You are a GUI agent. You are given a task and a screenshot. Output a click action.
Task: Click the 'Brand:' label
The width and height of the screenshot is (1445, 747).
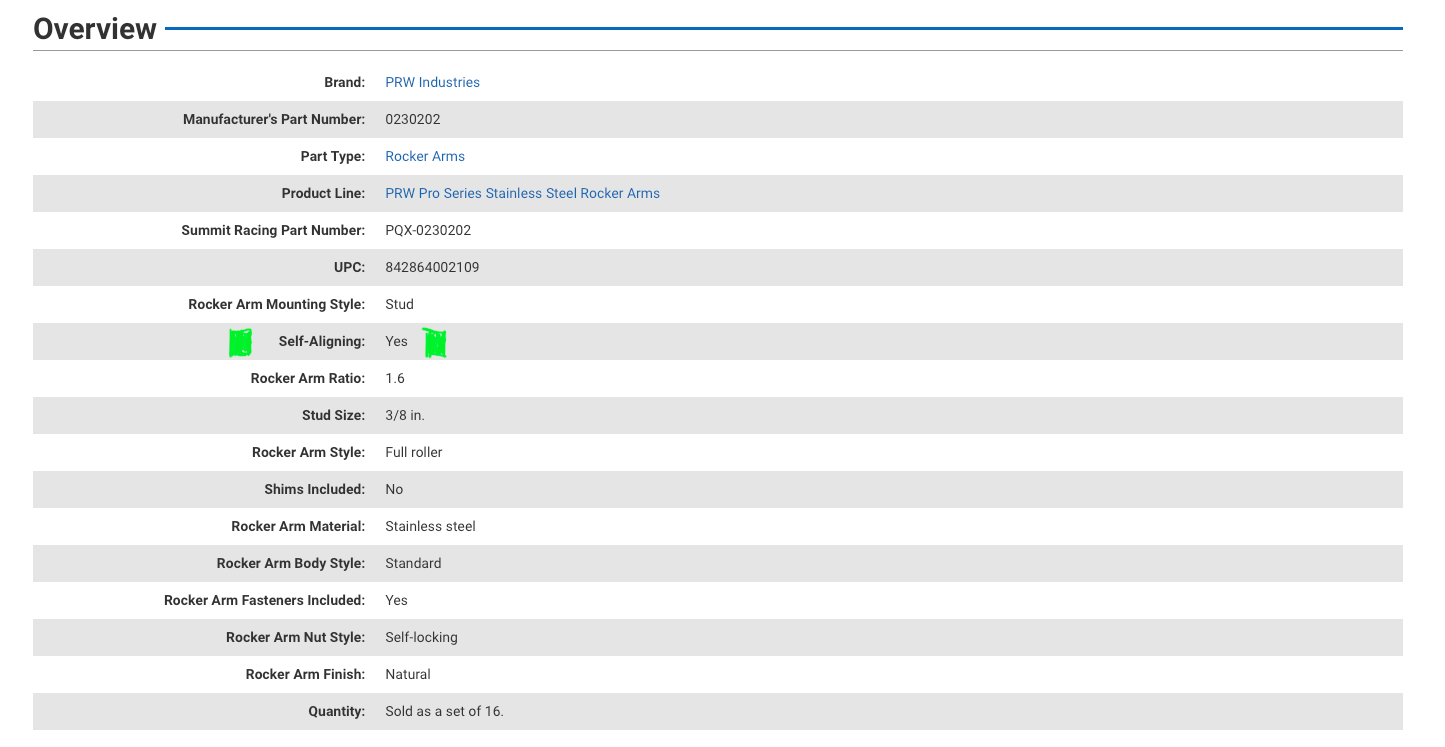point(345,82)
